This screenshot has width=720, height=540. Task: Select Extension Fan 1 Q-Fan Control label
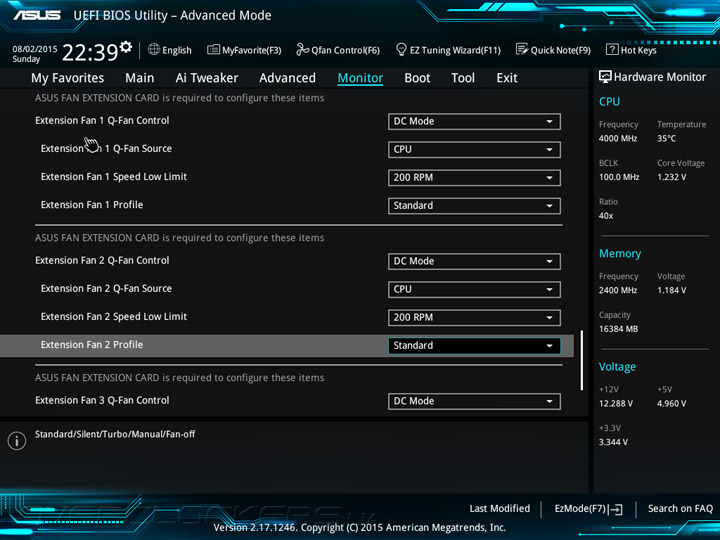(x=102, y=121)
